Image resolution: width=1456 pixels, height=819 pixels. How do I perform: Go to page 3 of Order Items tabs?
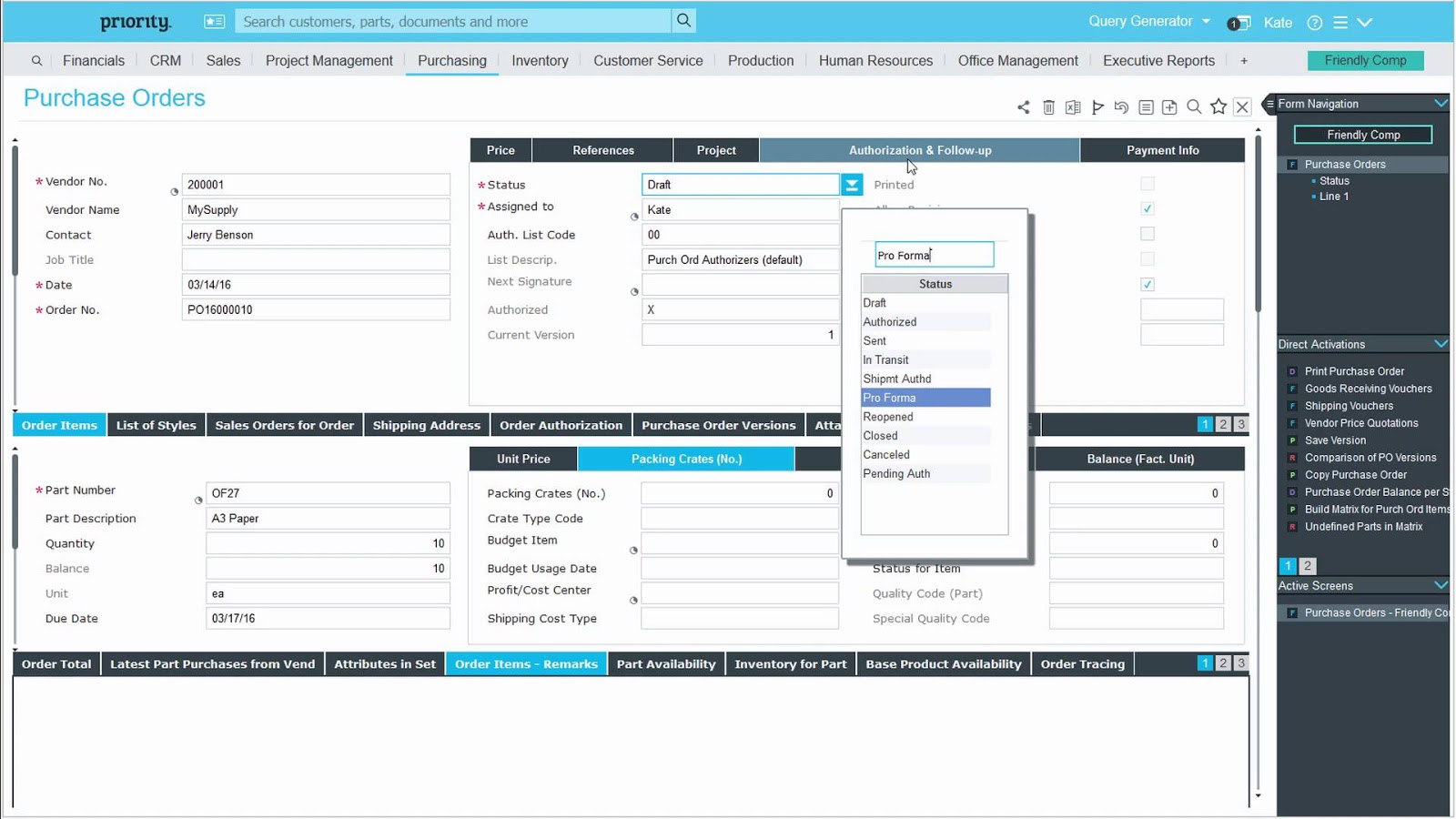coord(1241,424)
